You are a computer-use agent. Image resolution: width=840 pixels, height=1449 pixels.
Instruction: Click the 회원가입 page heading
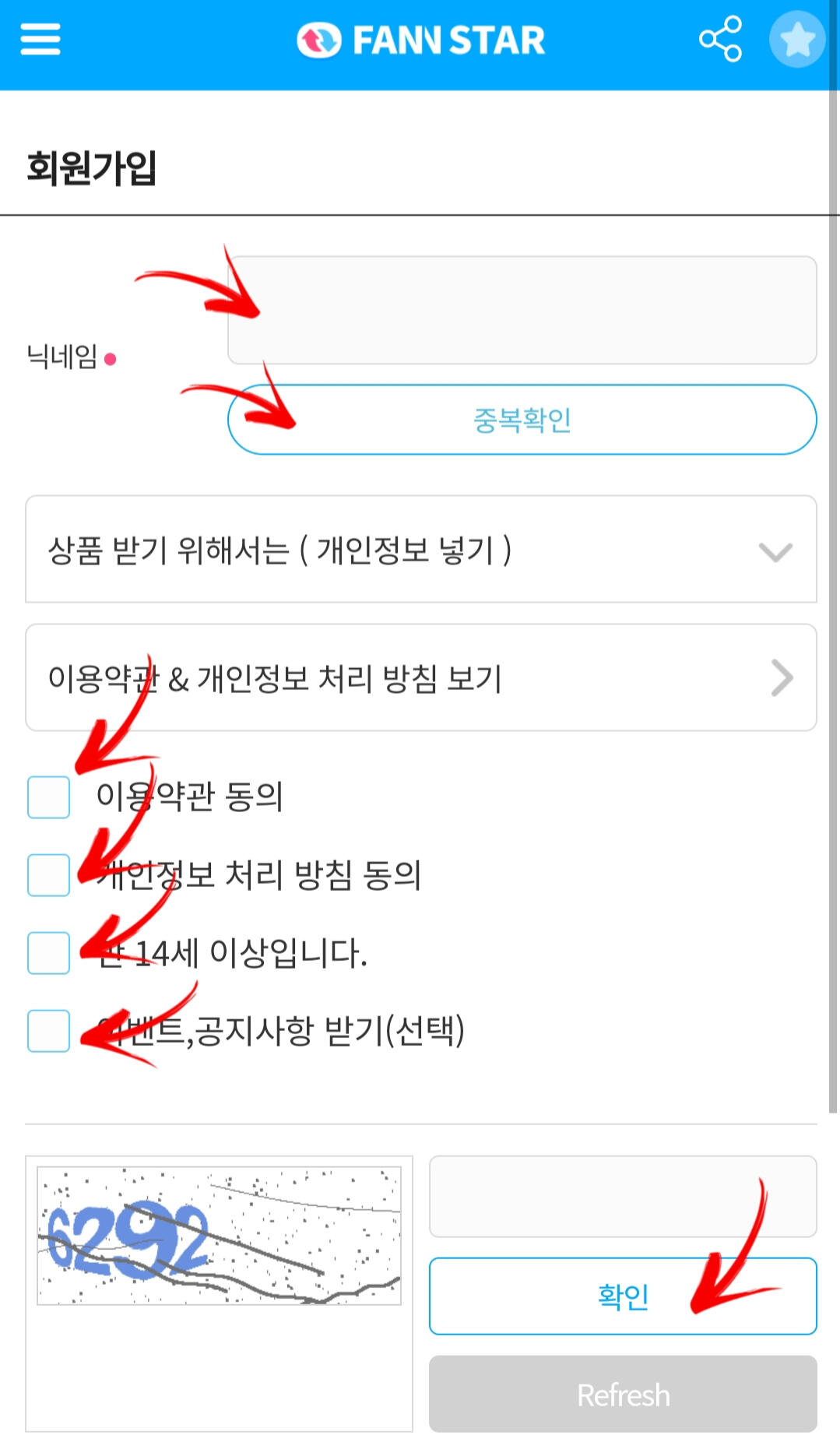point(91,167)
